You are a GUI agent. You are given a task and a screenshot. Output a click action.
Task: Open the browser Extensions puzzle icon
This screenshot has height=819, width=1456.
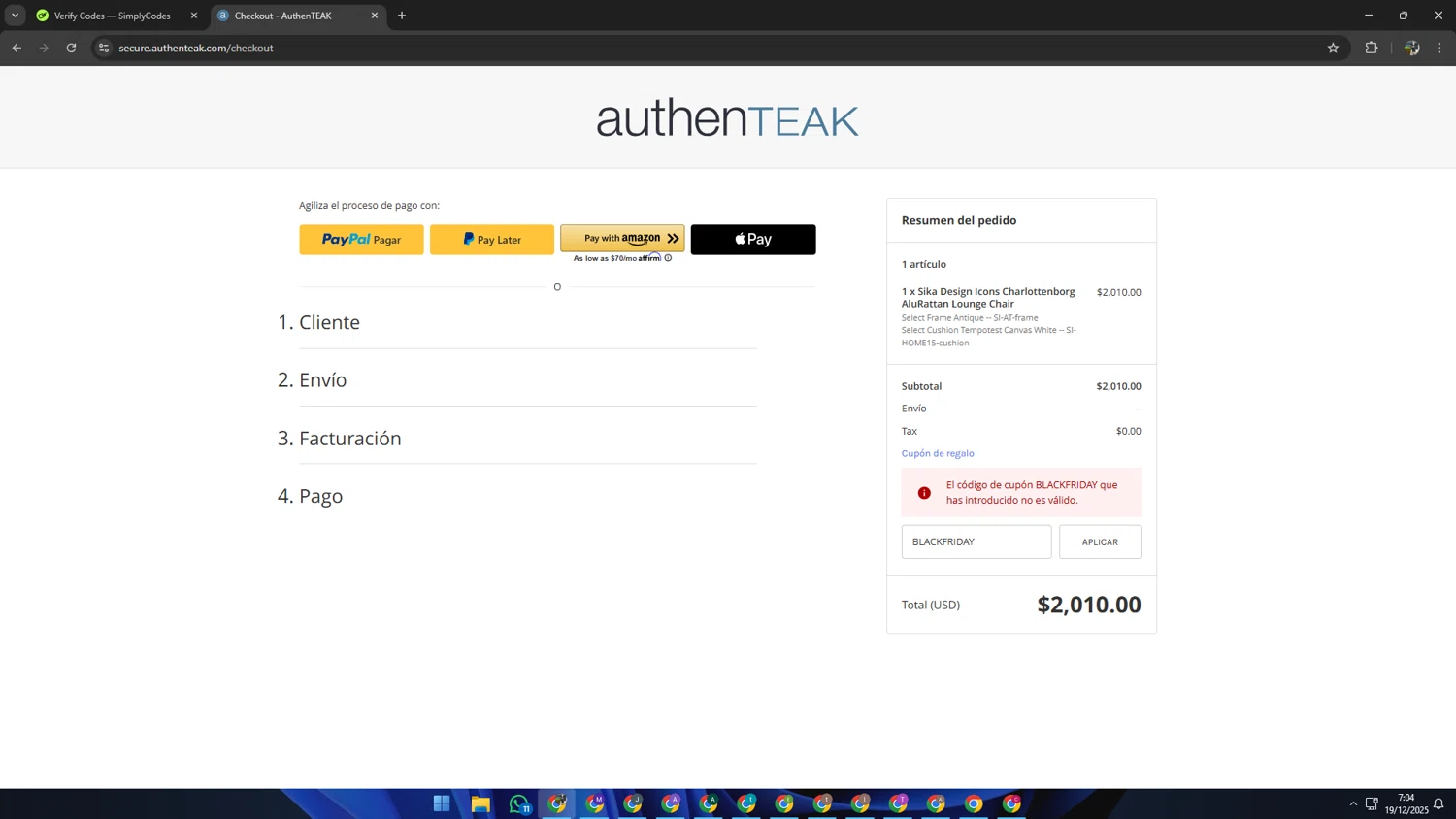coord(1372,48)
